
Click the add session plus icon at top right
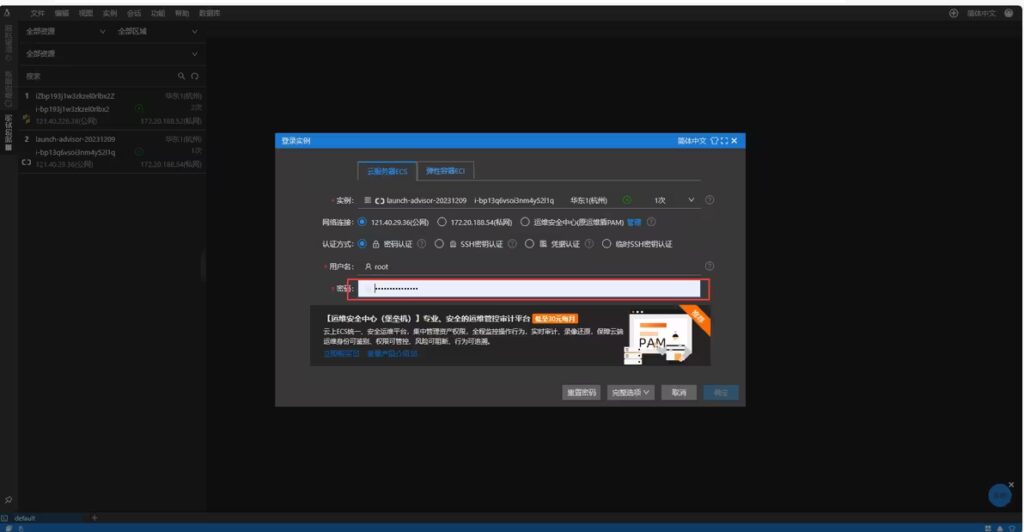953,13
